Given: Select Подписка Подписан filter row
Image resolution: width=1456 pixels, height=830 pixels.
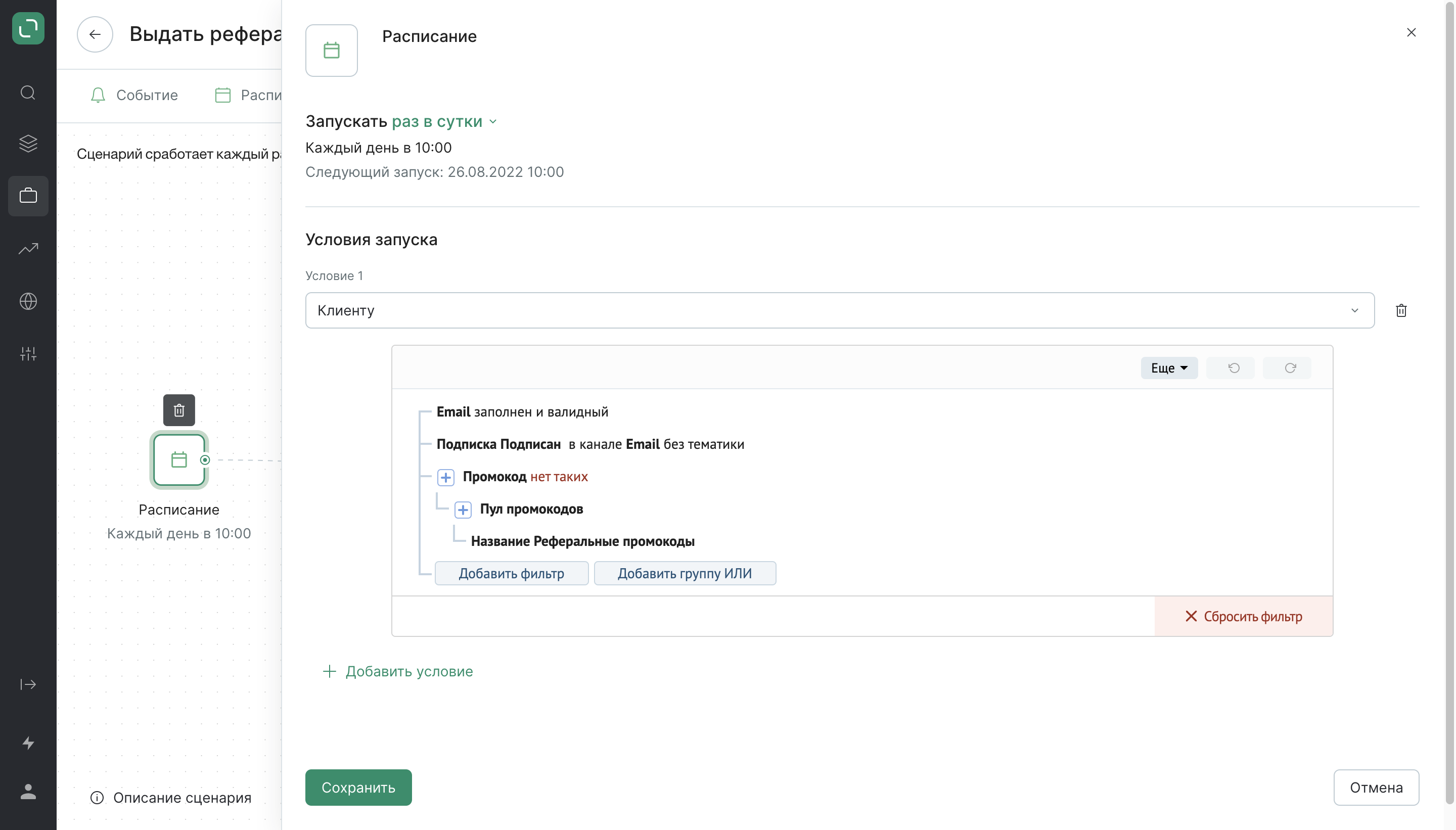Looking at the screenshot, I should point(590,444).
